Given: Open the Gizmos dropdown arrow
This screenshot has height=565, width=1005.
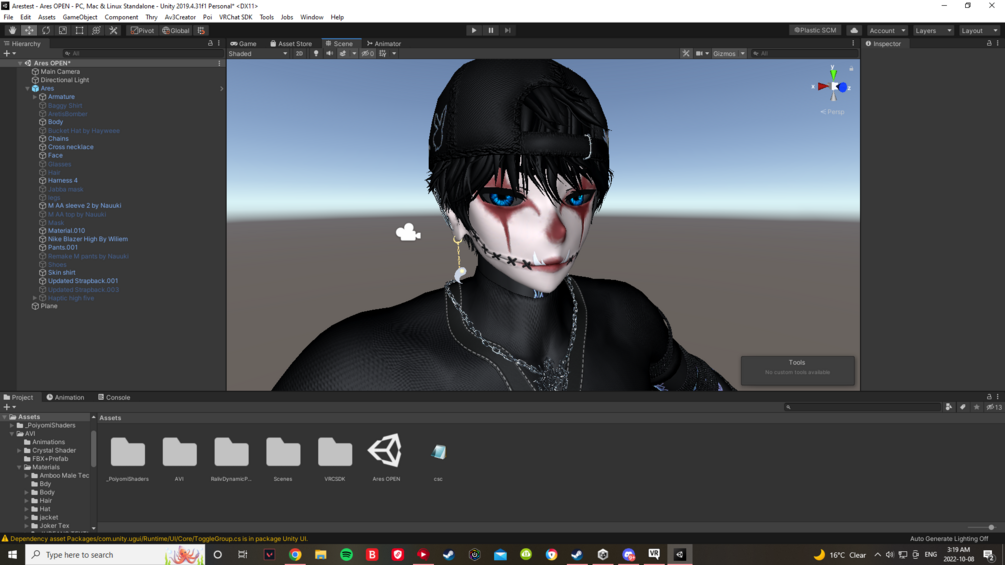Looking at the screenshot, I should click(742, 53).
